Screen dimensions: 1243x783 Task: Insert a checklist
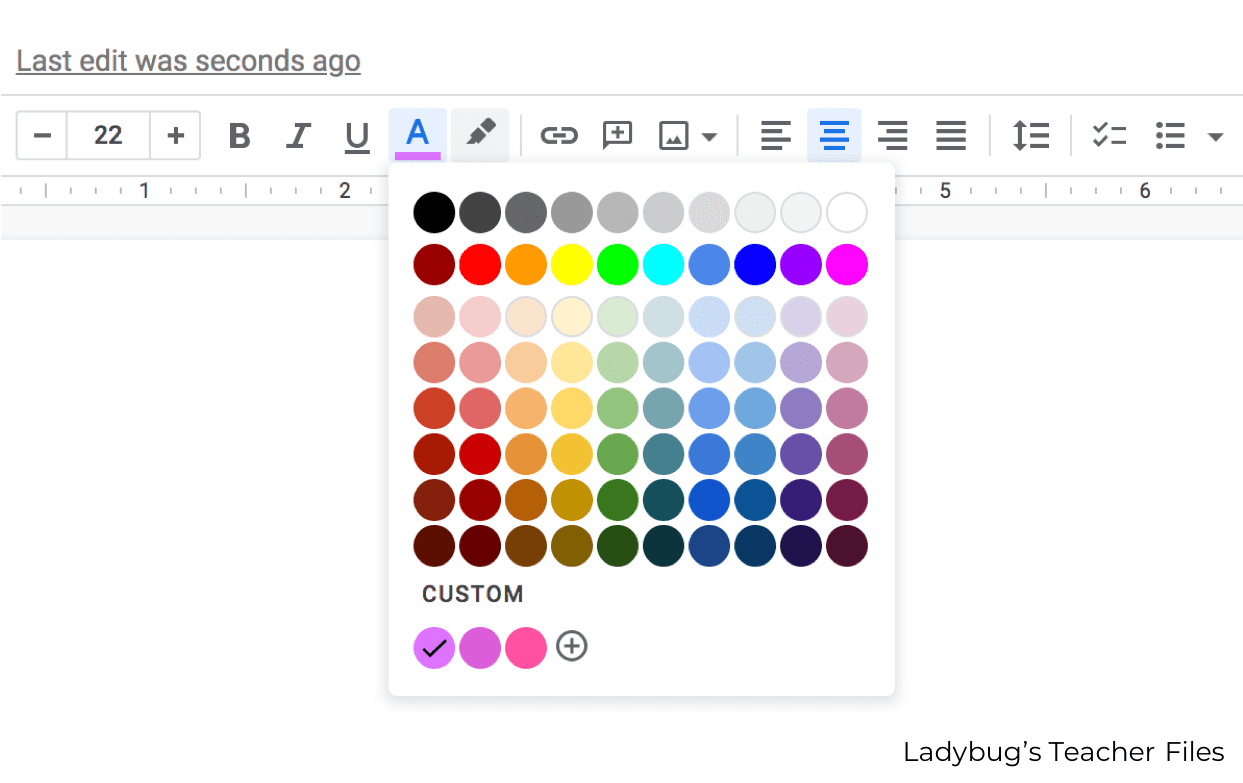click(1110, 135)
